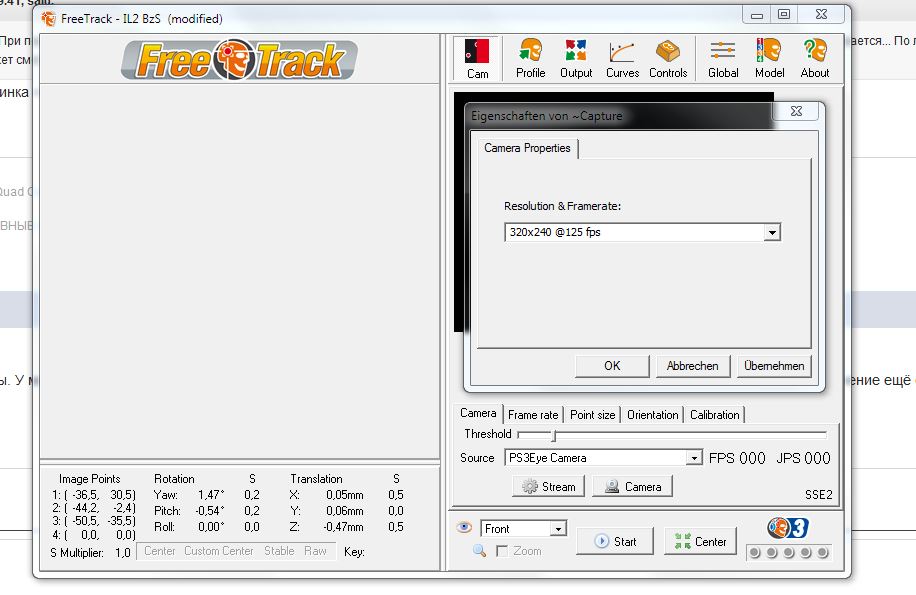The height and width of the screenshot is (595, 916).
Task: Open the Controls section
Action: click(x=668, y=58)
